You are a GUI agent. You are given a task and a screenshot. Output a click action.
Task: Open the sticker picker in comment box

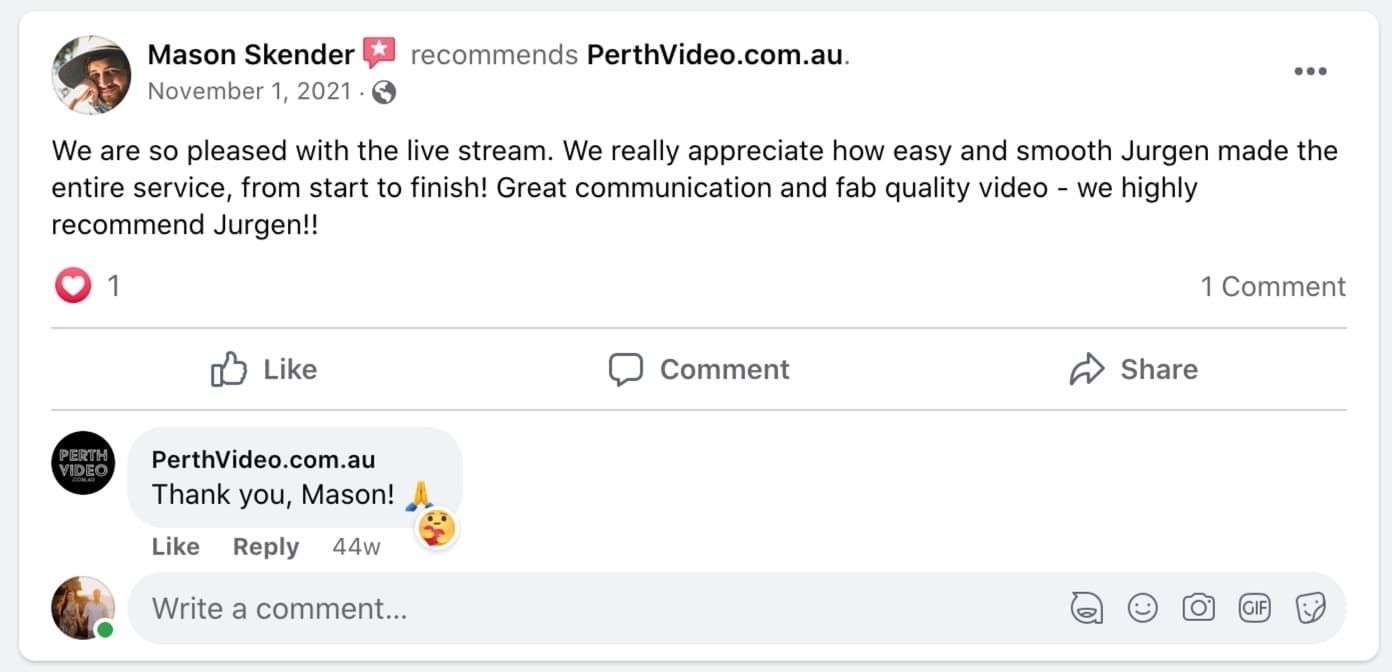[1310, 607]
